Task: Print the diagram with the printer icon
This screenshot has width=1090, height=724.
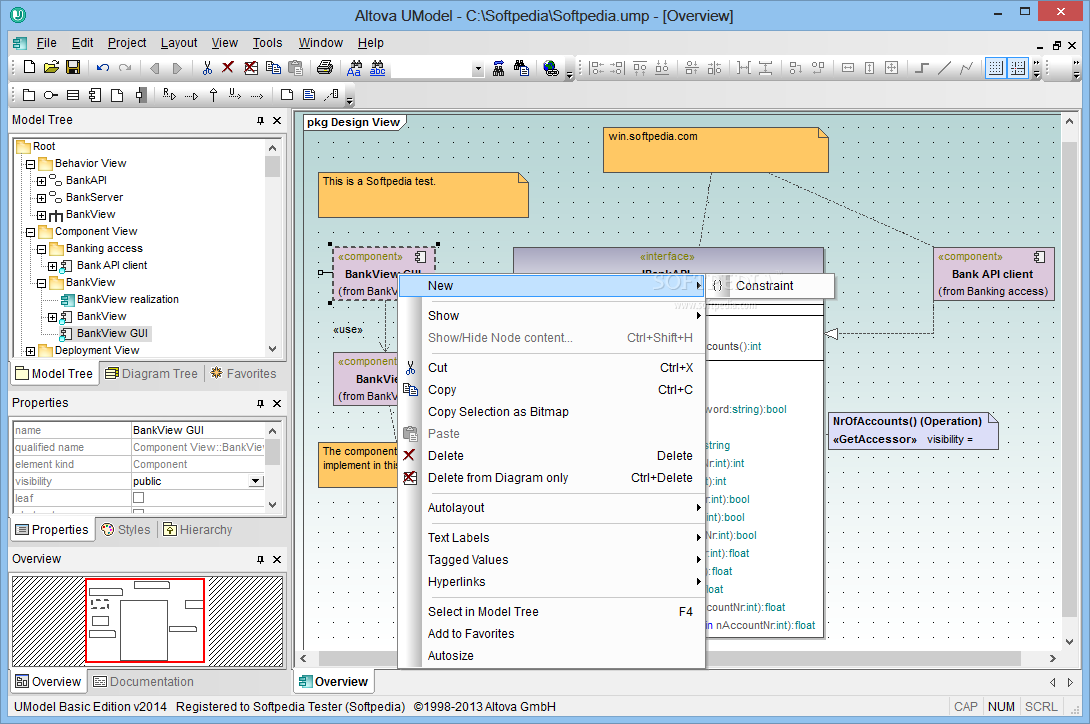Action: click(x=325, y=67)
